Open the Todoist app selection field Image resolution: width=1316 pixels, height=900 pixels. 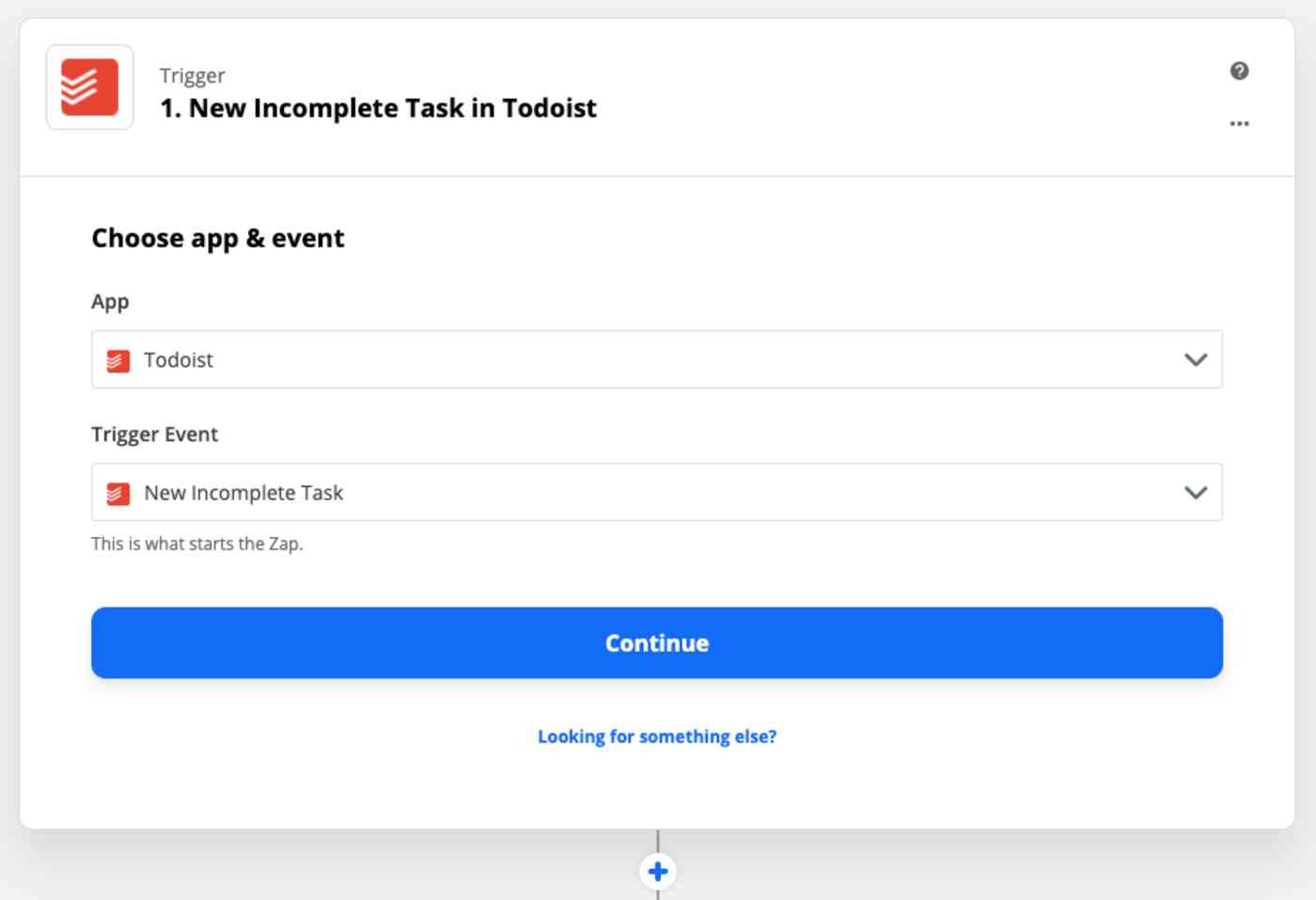pyautogui.click(x=657, y=359)
